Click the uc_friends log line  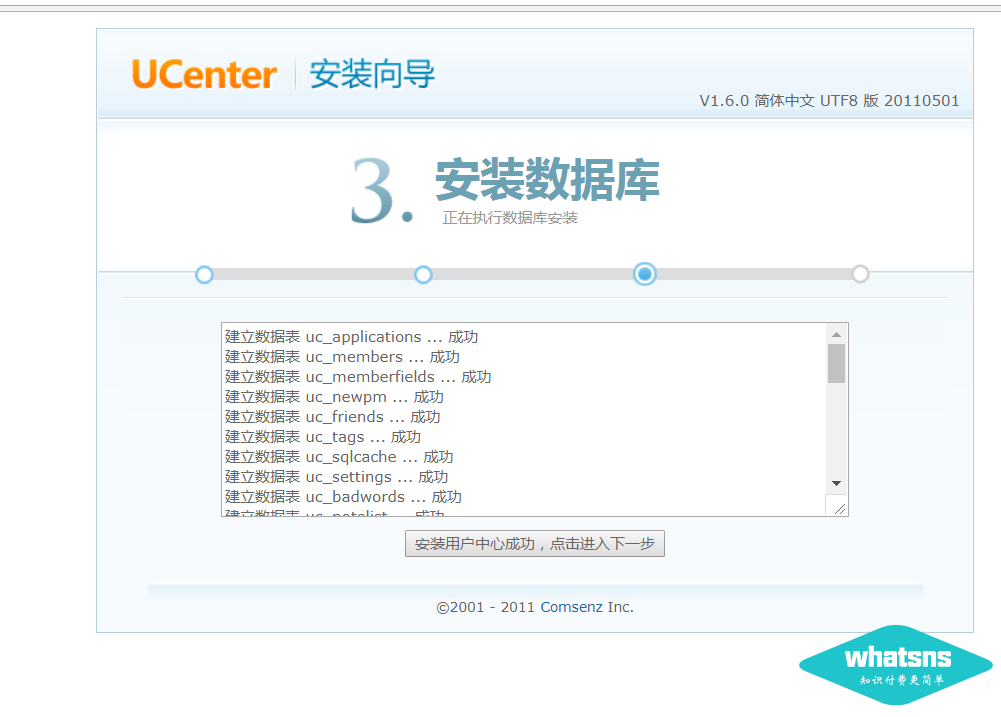[332, 417]
